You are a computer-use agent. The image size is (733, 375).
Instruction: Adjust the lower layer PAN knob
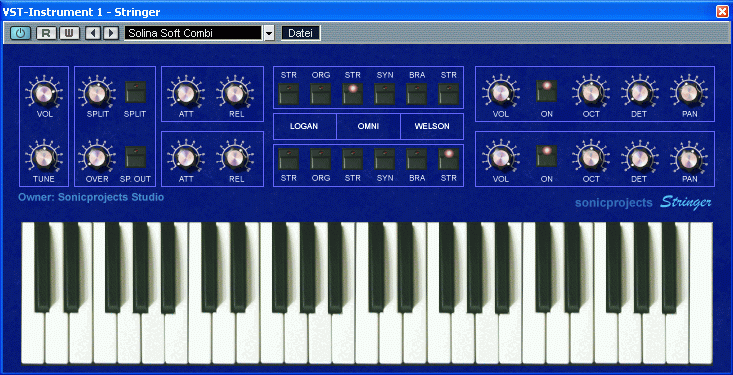pos(688,159)
